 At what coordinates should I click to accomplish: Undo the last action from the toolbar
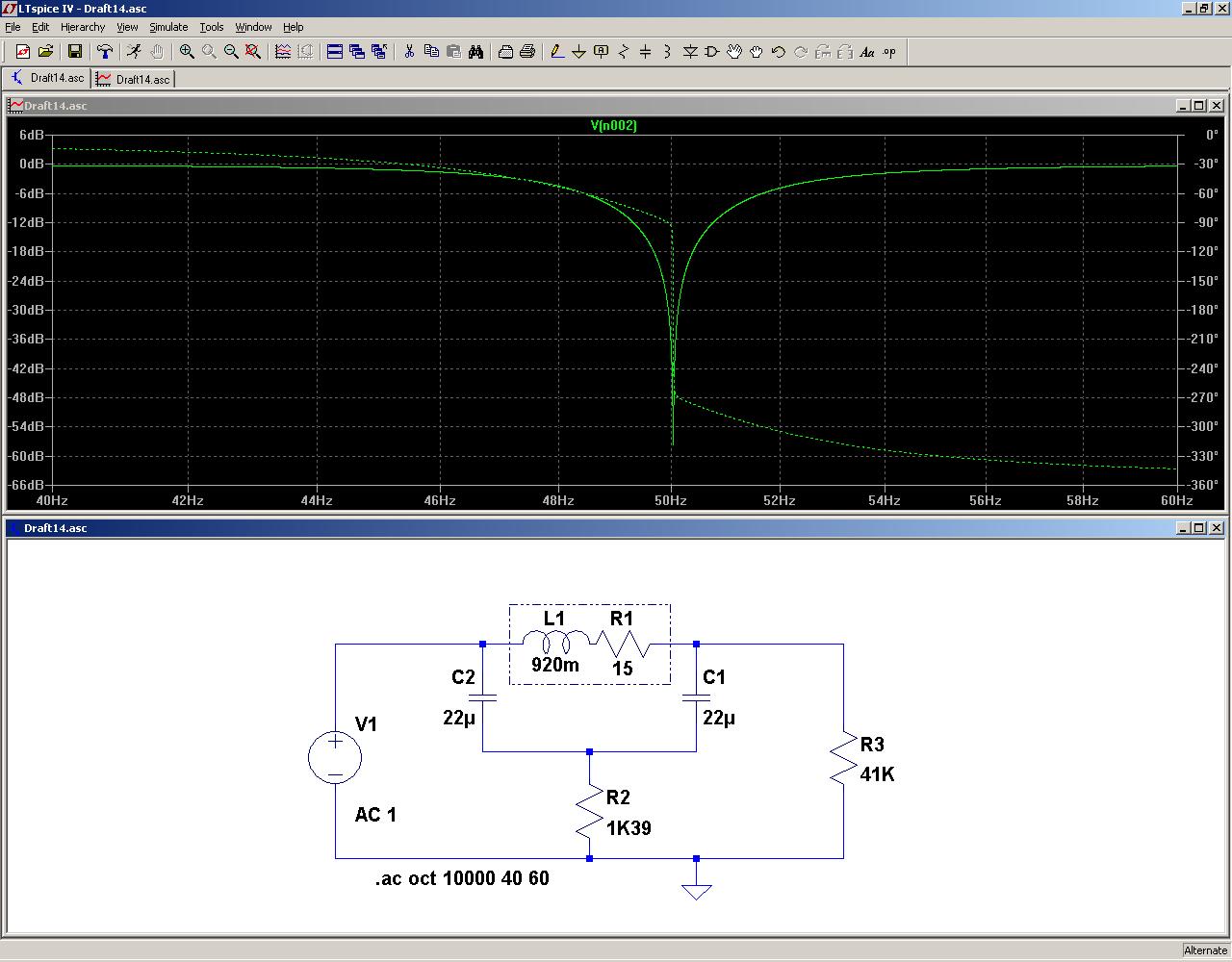coord(779,52)
